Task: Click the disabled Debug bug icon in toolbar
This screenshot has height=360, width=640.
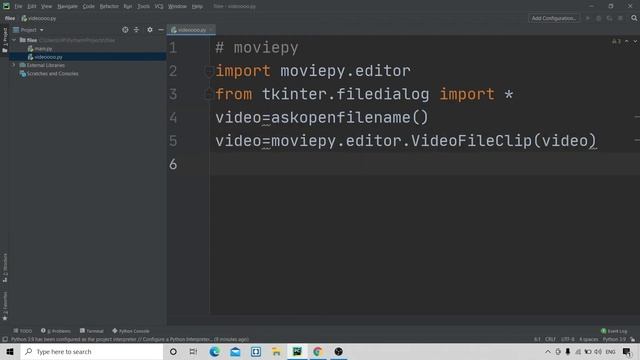Action: pos(598,18)
